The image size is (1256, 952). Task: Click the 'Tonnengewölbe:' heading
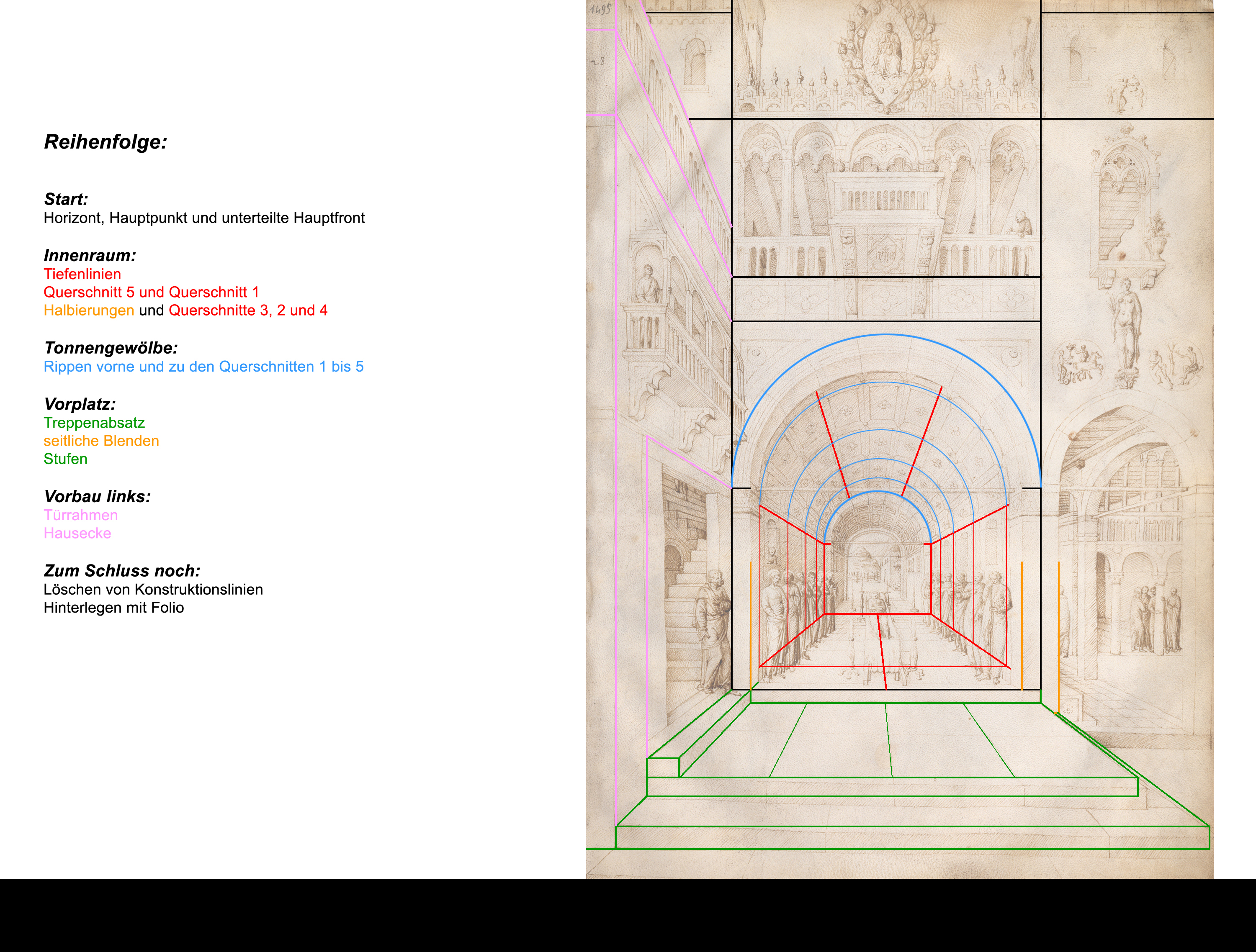click(x=111, y=348)
